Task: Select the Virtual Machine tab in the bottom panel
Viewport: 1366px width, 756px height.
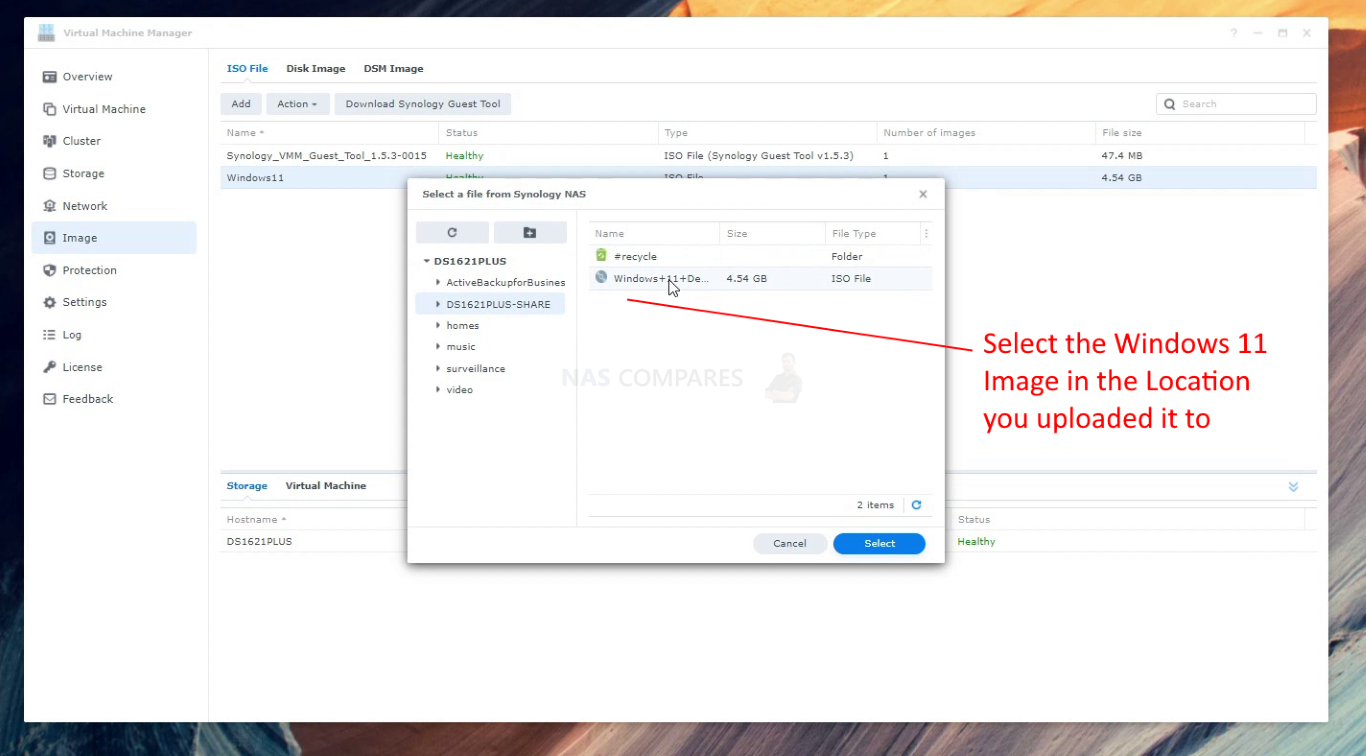Action: pyautogui.click(x=326, y=486)
